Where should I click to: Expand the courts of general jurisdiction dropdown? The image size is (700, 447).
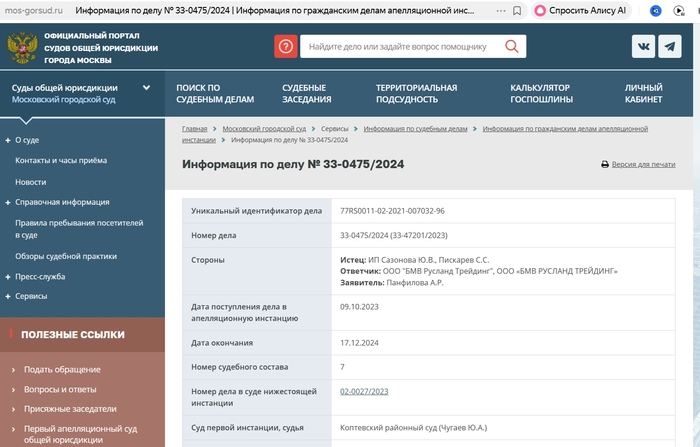(147, 87)
